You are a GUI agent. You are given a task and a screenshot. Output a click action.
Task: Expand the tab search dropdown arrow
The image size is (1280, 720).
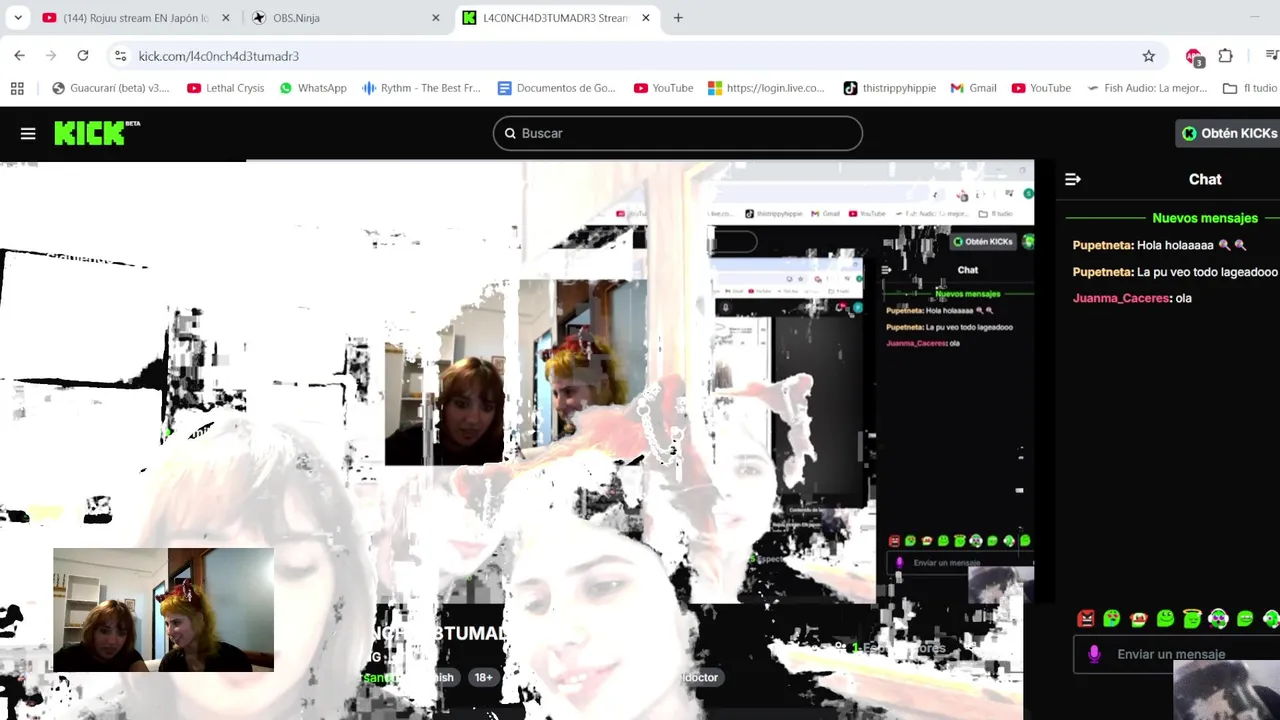[17, 18]
